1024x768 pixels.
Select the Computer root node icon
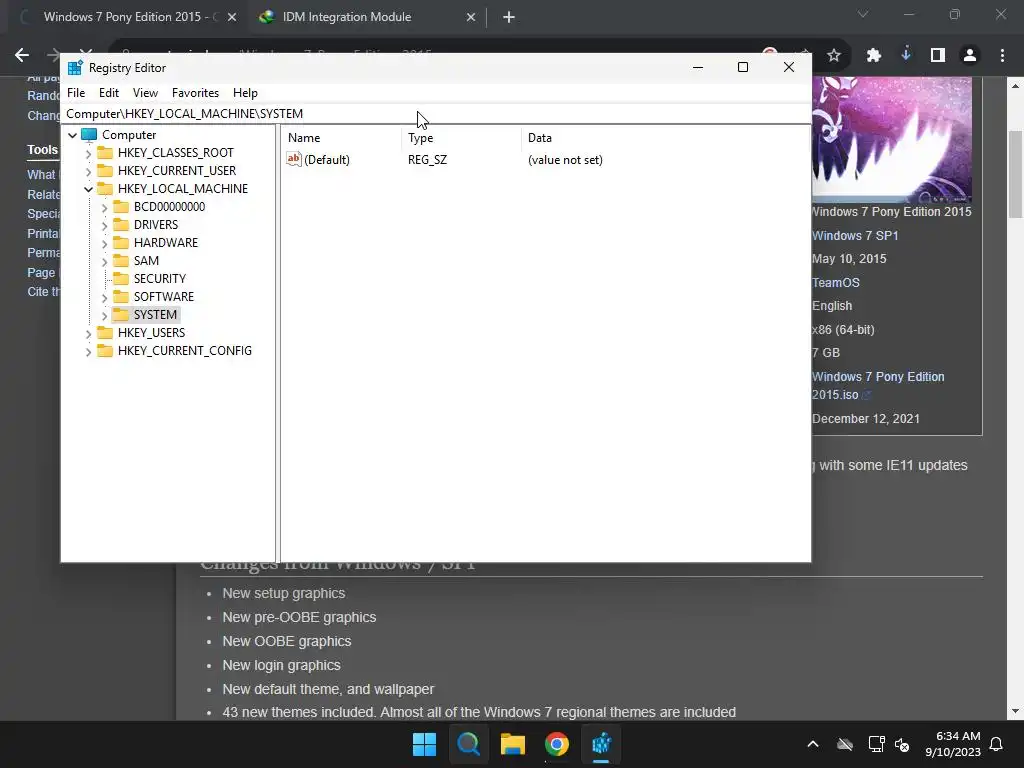tap(89, 135)
